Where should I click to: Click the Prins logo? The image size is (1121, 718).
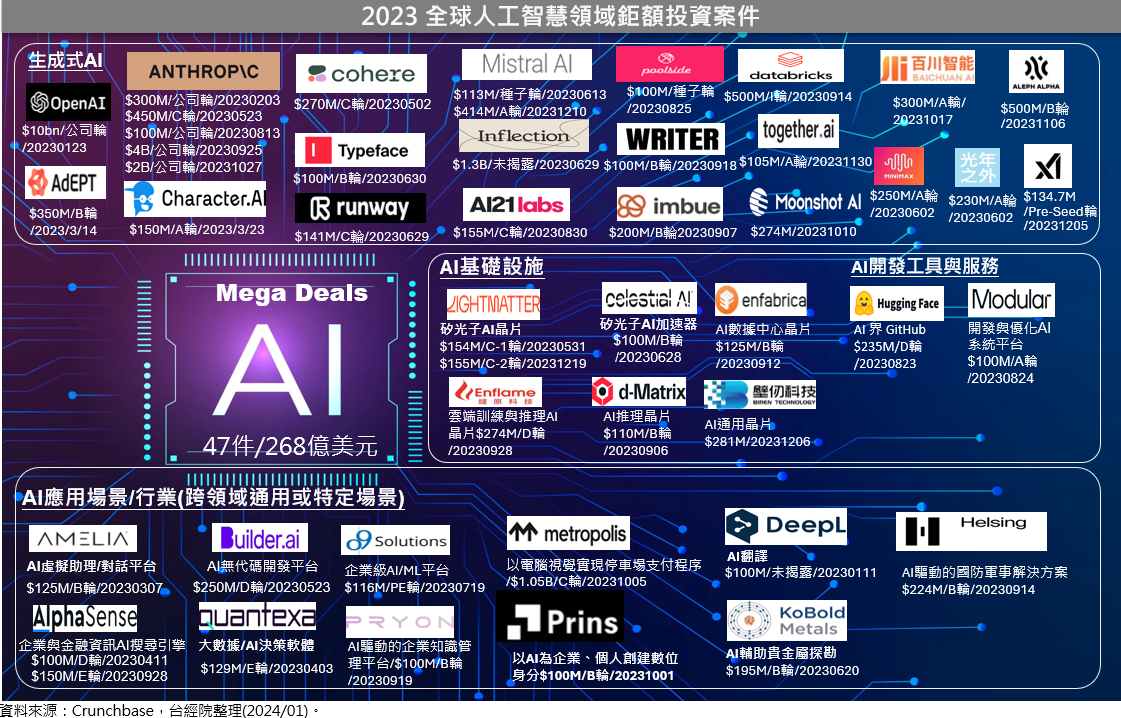pos(560,617)
